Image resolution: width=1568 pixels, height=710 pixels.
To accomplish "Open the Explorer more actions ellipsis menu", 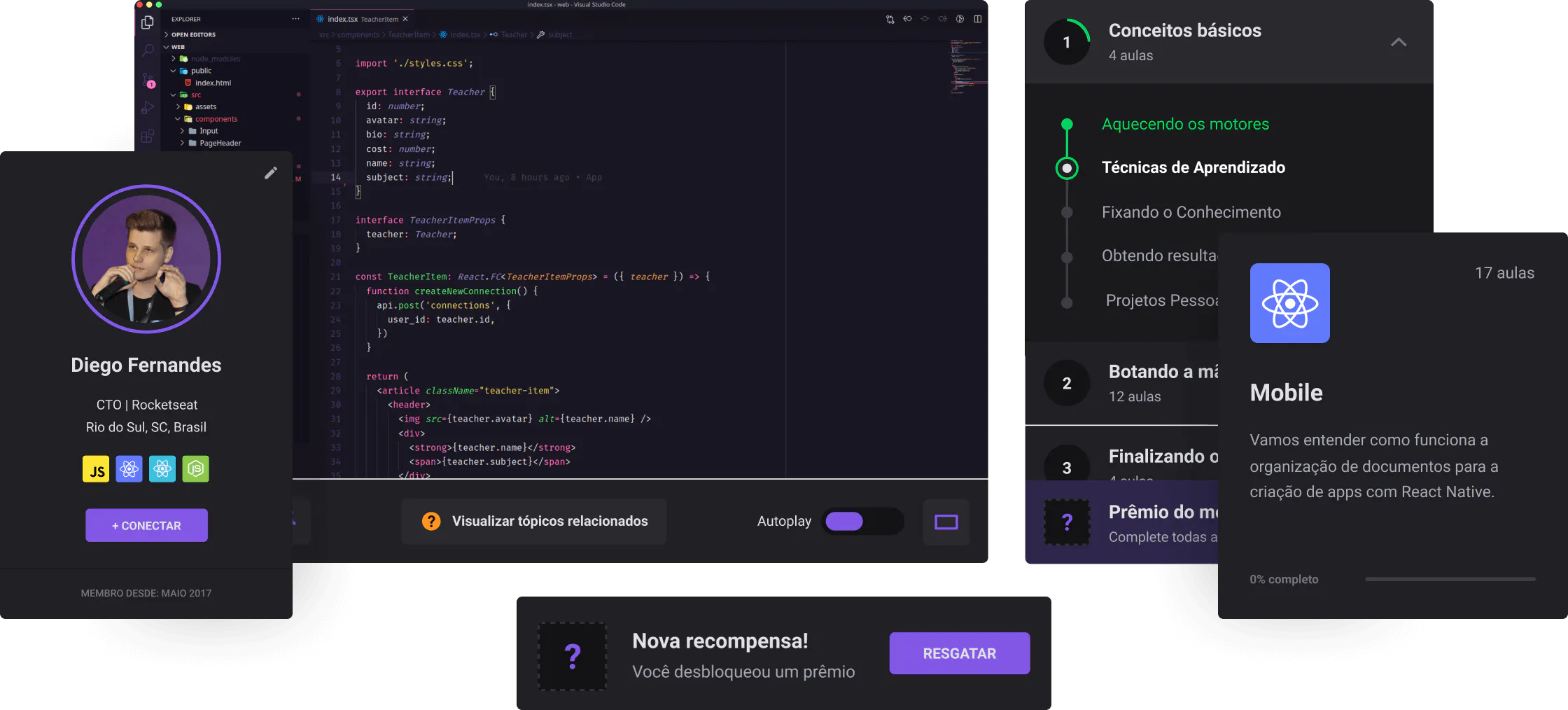I will coord(296,19).
